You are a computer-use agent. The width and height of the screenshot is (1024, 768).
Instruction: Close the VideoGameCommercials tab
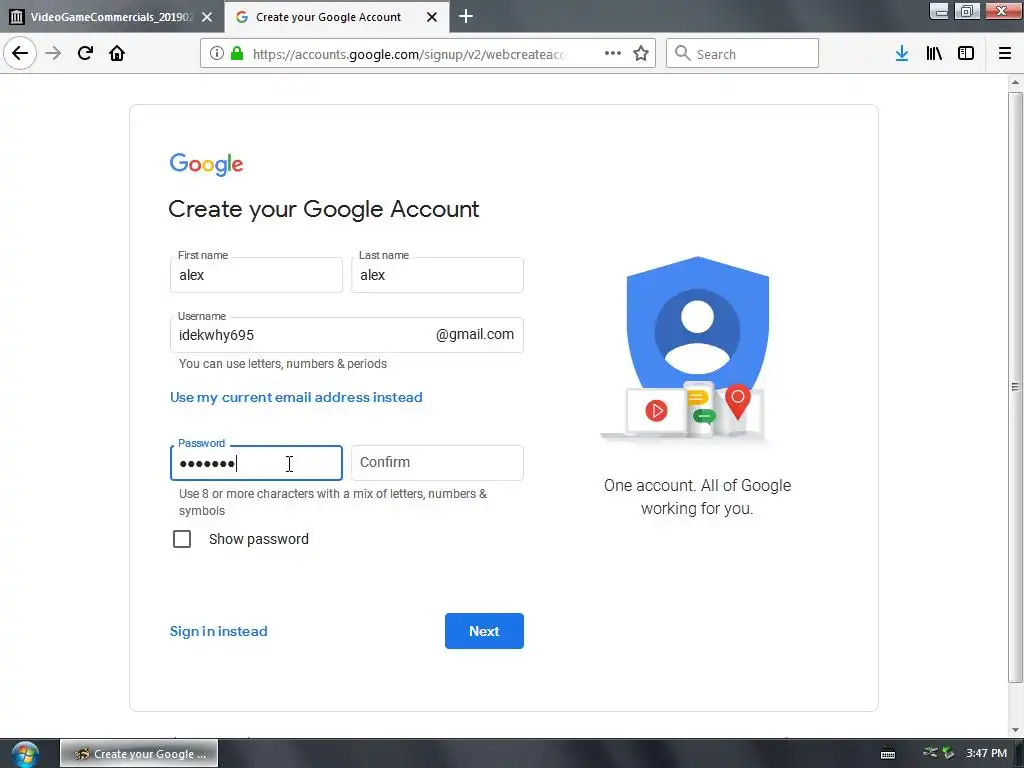click(207, 17)
